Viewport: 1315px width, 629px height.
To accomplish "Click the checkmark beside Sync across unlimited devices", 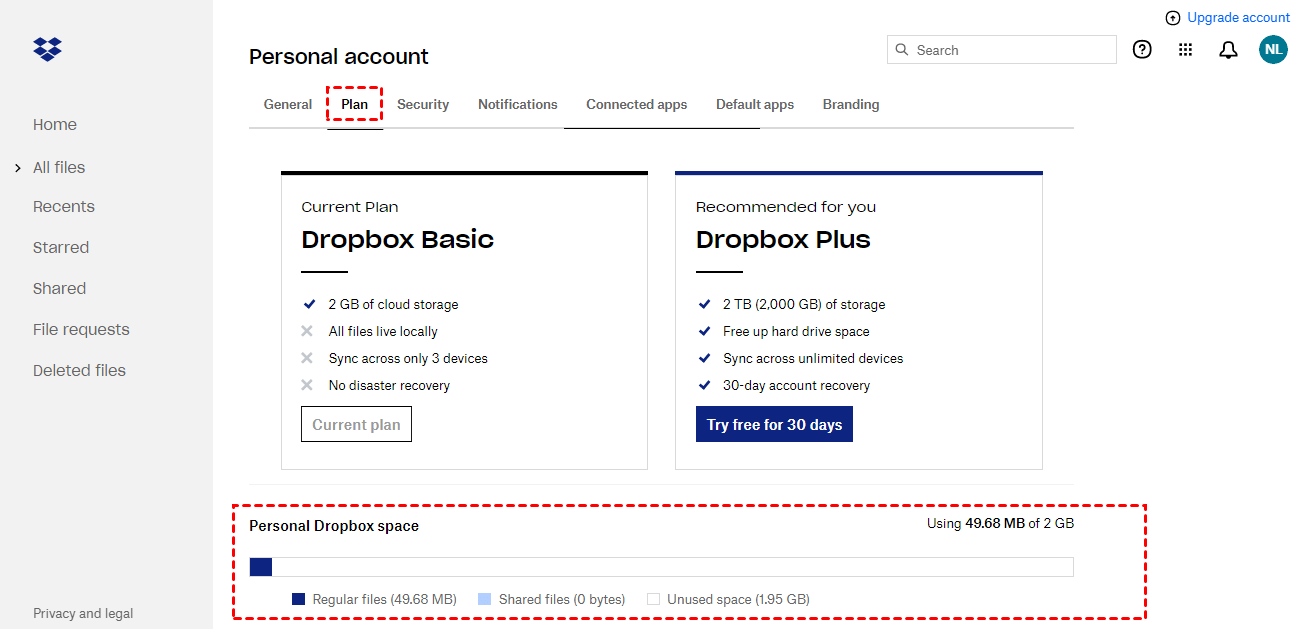I will (703, 358).
